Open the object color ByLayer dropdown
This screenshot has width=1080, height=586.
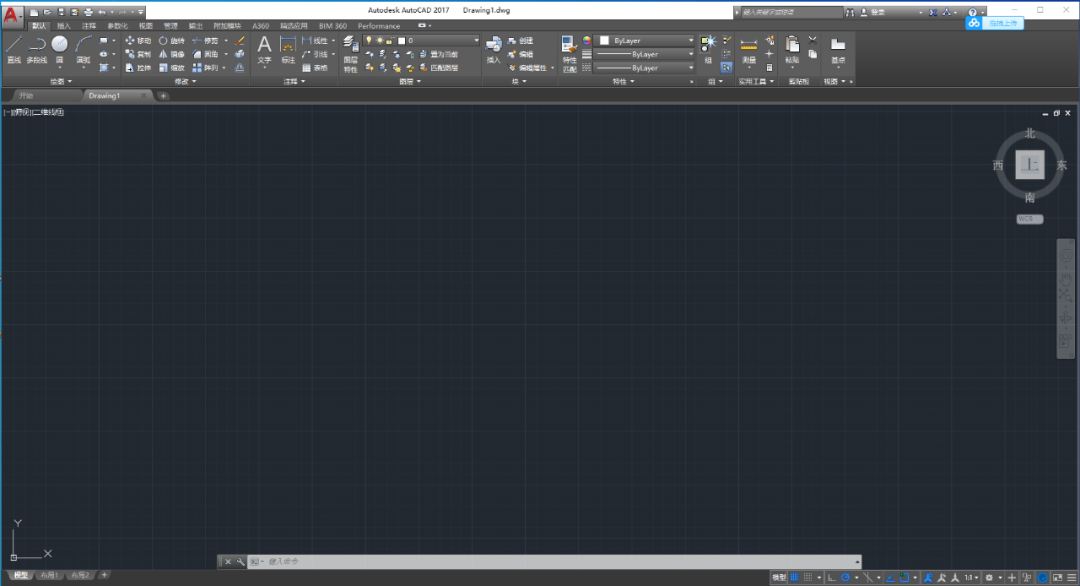click(645, 41)
